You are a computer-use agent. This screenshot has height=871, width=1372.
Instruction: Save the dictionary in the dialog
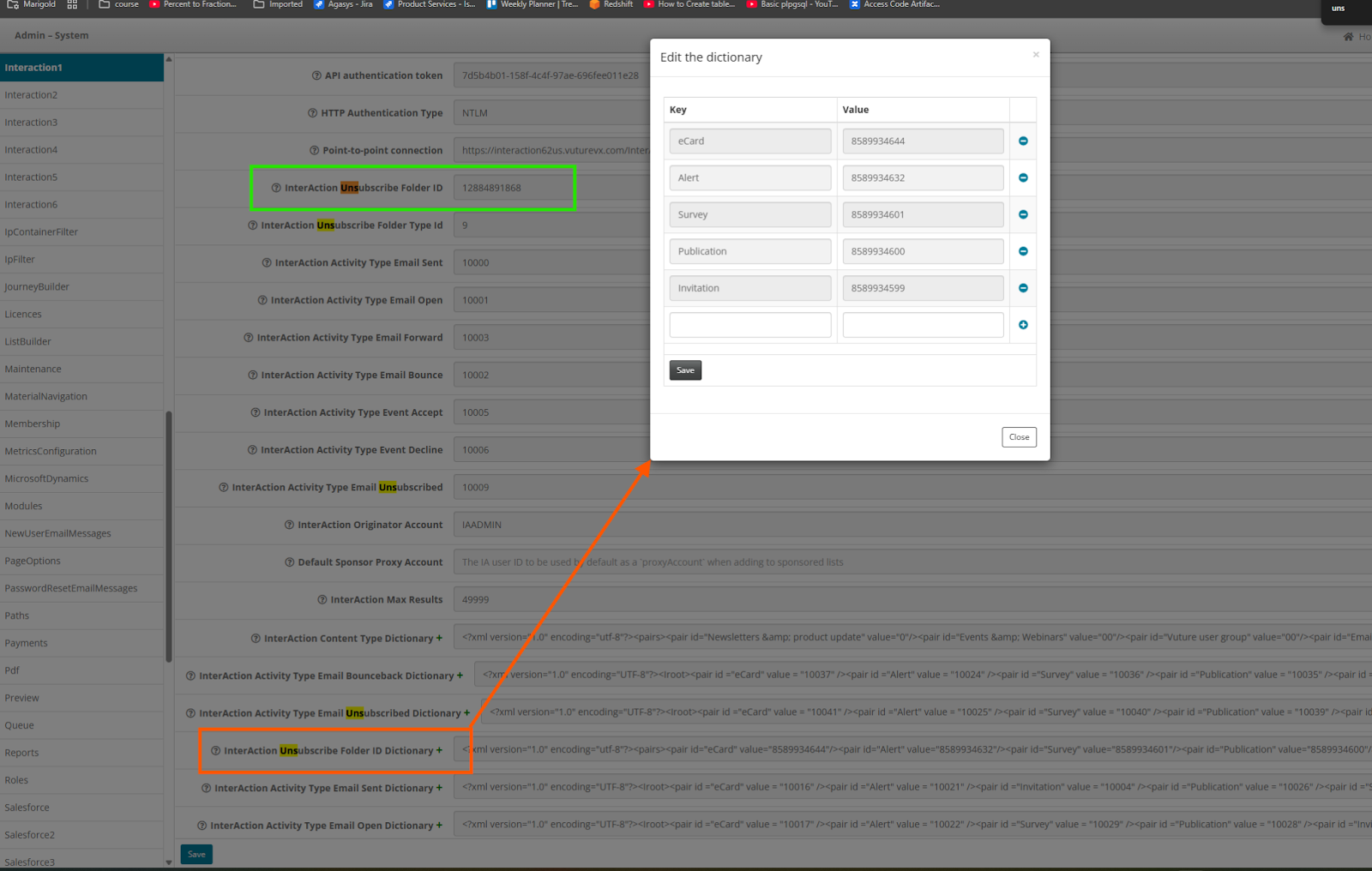pos(685,370)
